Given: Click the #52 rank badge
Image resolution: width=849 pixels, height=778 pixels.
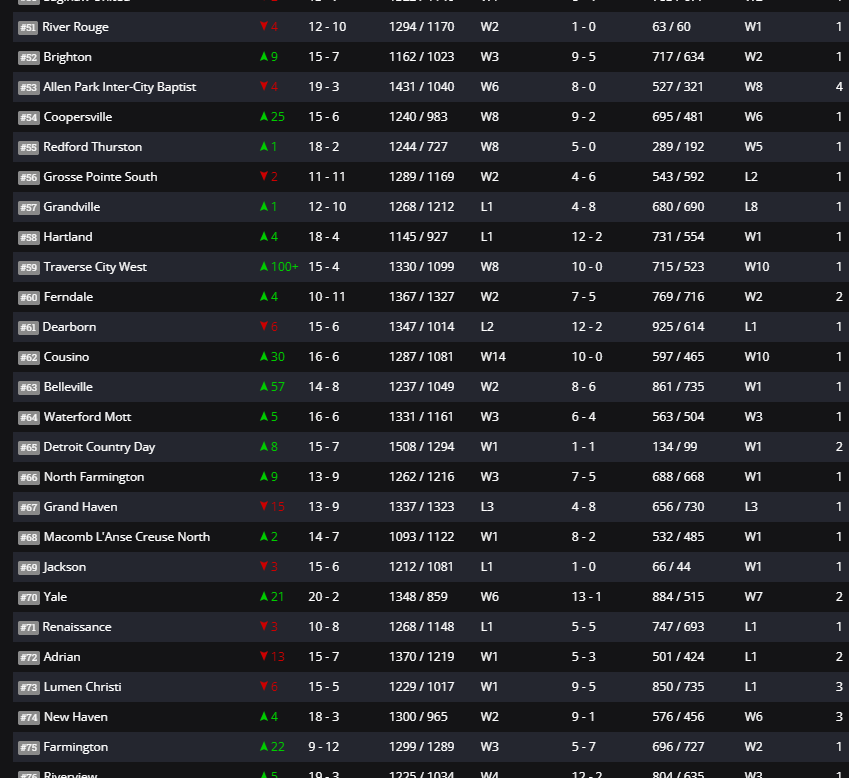Looking at the screenshot, I should coord(28,57).
